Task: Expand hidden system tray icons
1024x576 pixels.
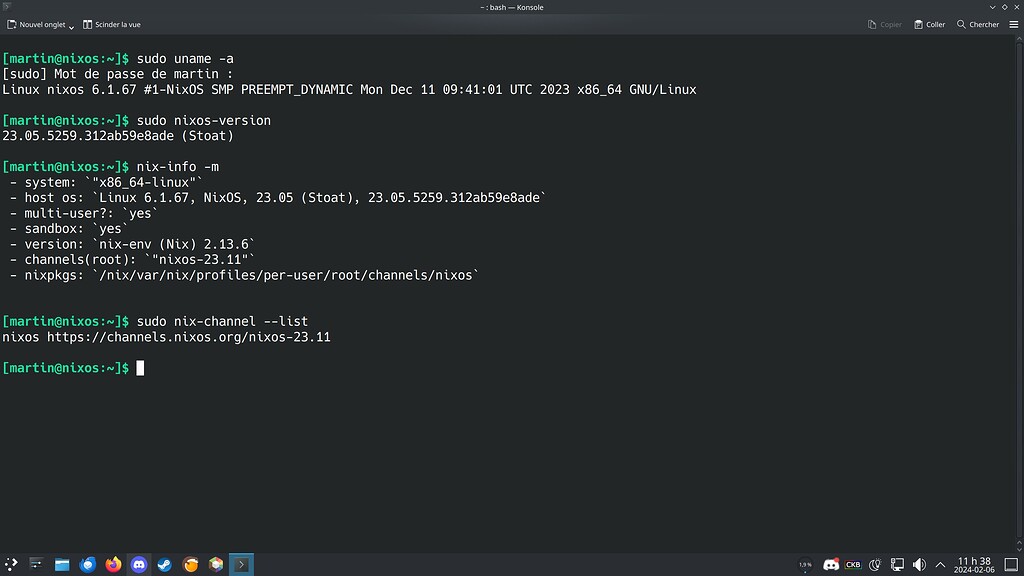Action: click(x=938, y=564)
